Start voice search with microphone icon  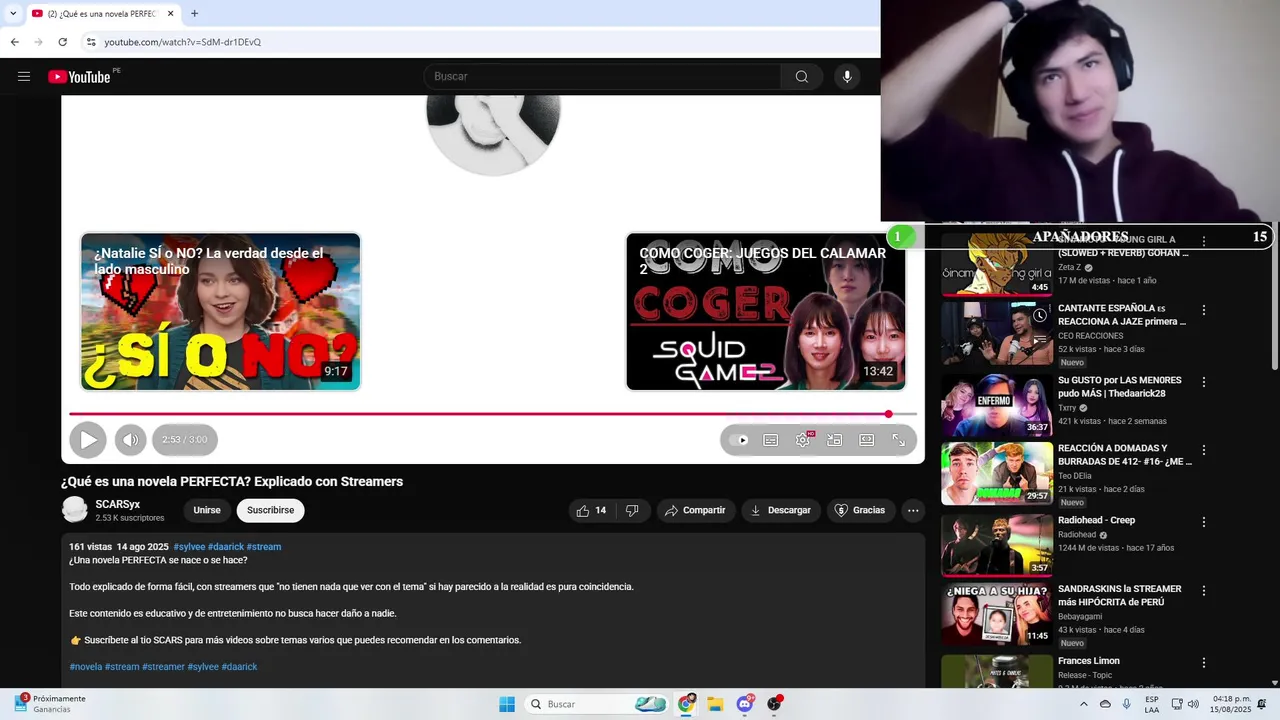point(847,76)
